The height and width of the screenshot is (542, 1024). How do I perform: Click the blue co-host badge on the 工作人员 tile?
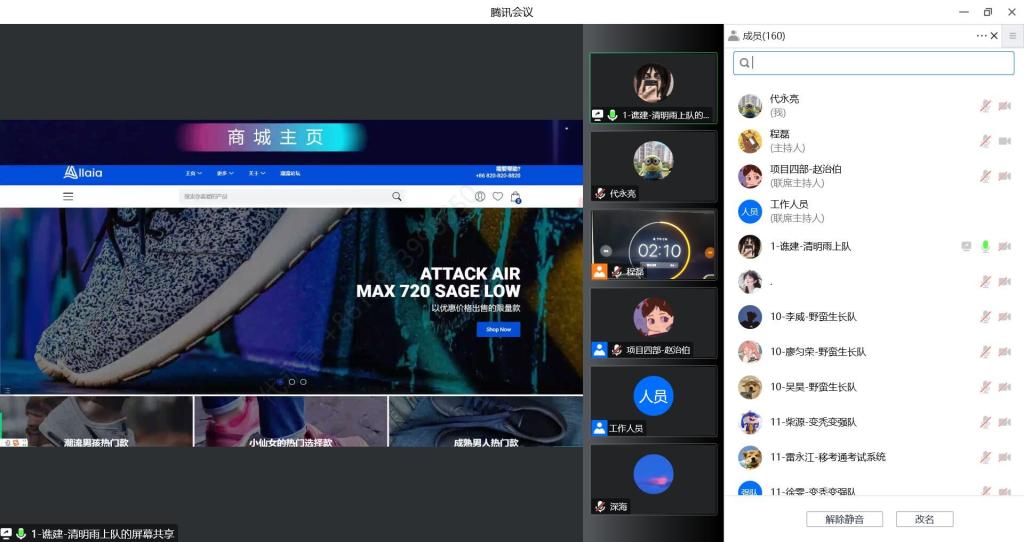(x=600, y=428)
